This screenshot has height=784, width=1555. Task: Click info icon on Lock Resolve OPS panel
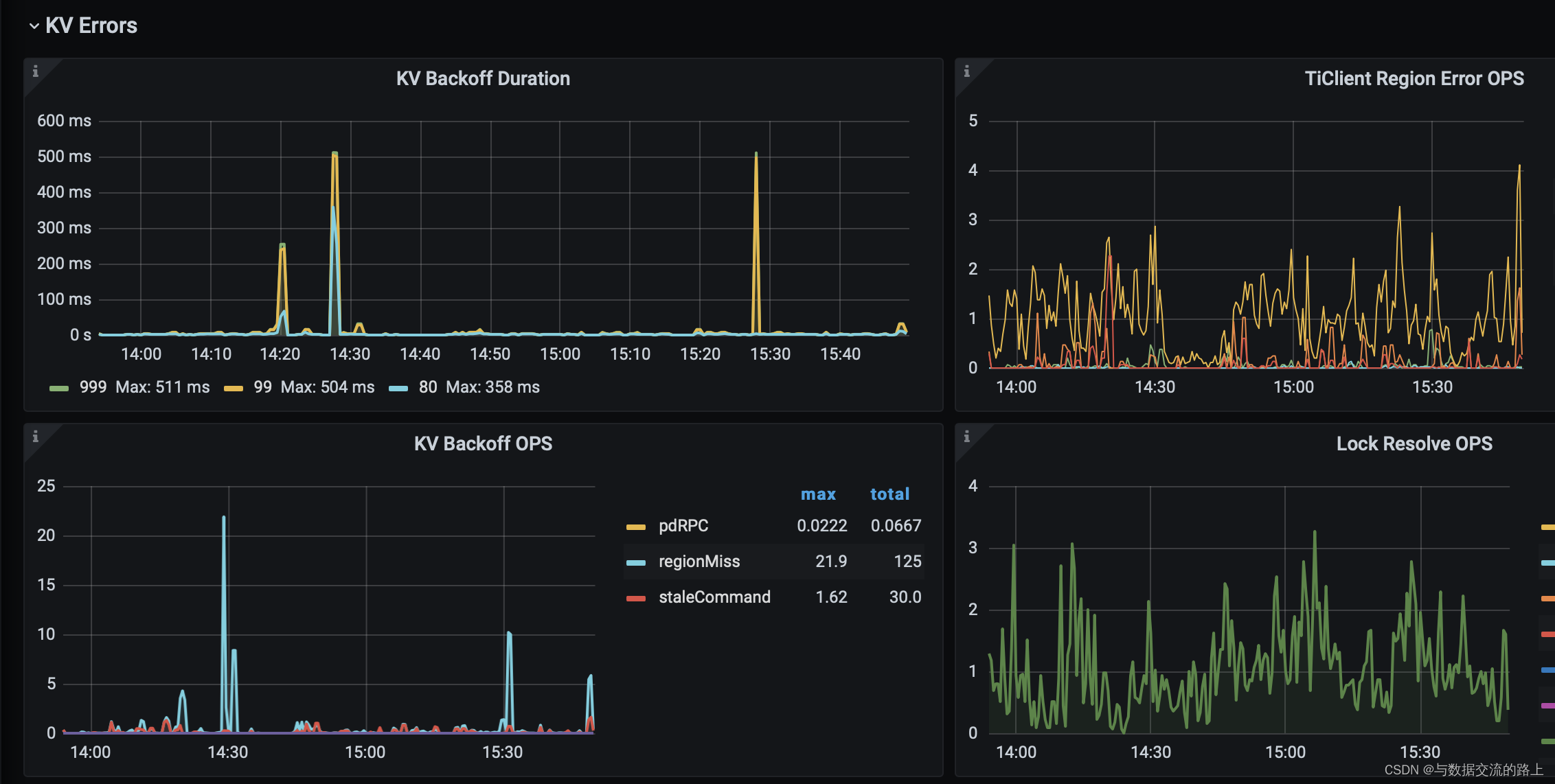click(x=967, y=436)
